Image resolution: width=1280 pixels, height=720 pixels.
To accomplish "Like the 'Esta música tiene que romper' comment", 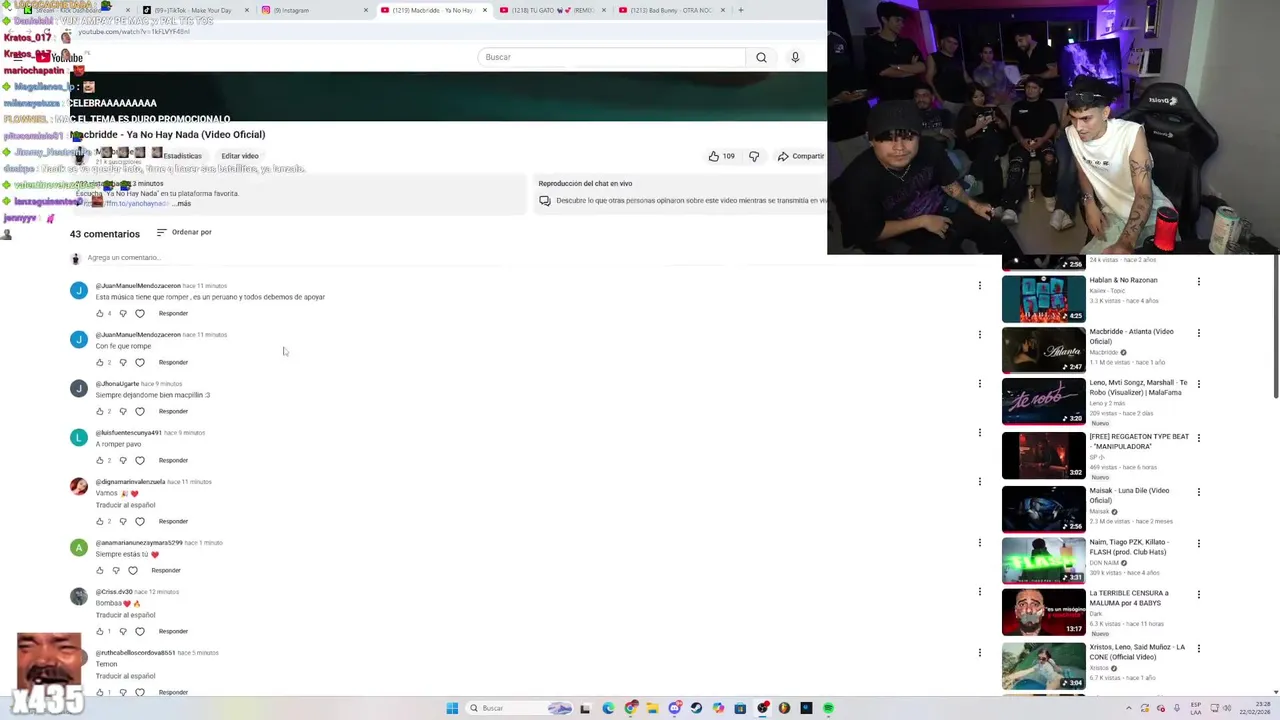I will pos(100,313).
